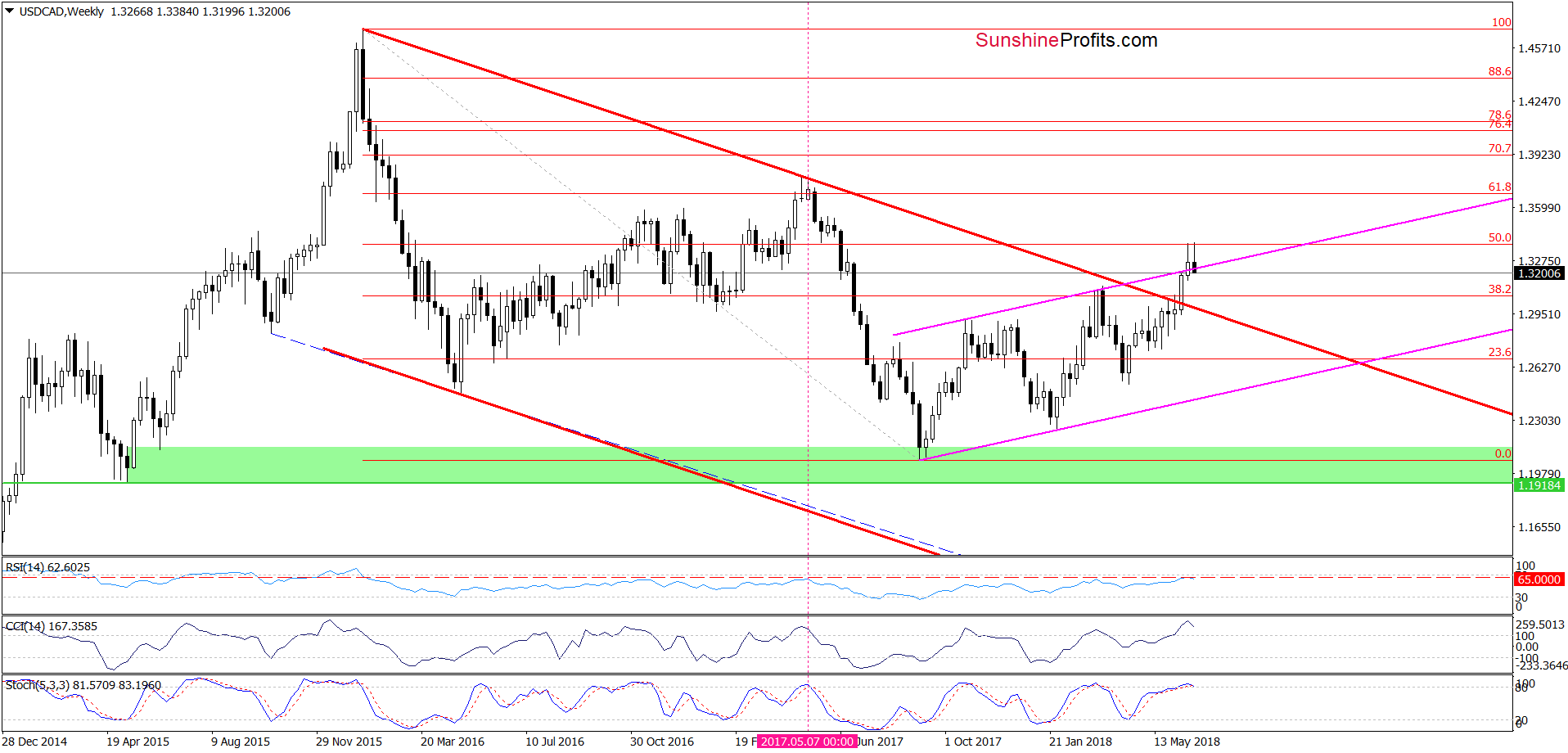The width and height of the screenshot is (1568, 753).
Task: Select the USDCAD,Weekly chart title
Action: tap(61, 11)
